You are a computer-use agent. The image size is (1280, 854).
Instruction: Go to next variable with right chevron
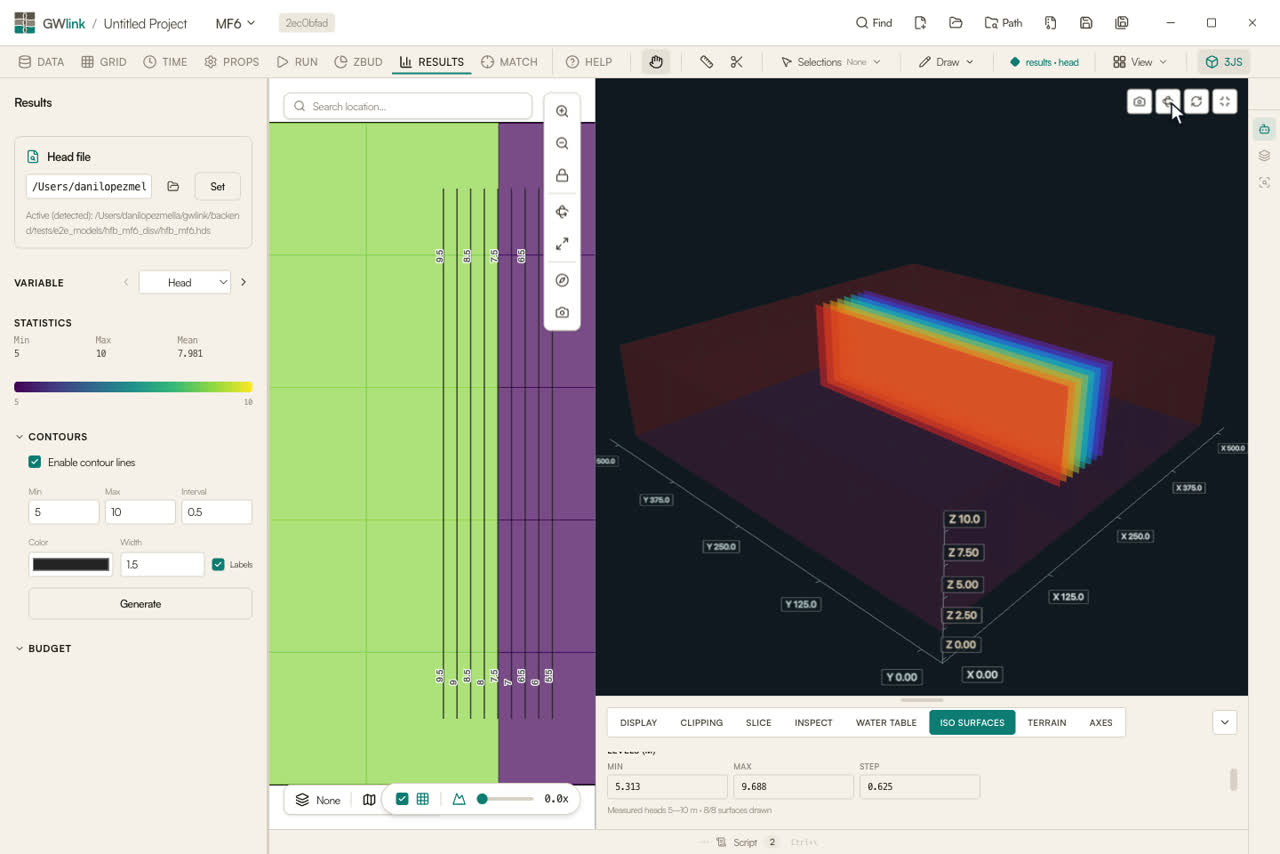click(x=243, y=283)
